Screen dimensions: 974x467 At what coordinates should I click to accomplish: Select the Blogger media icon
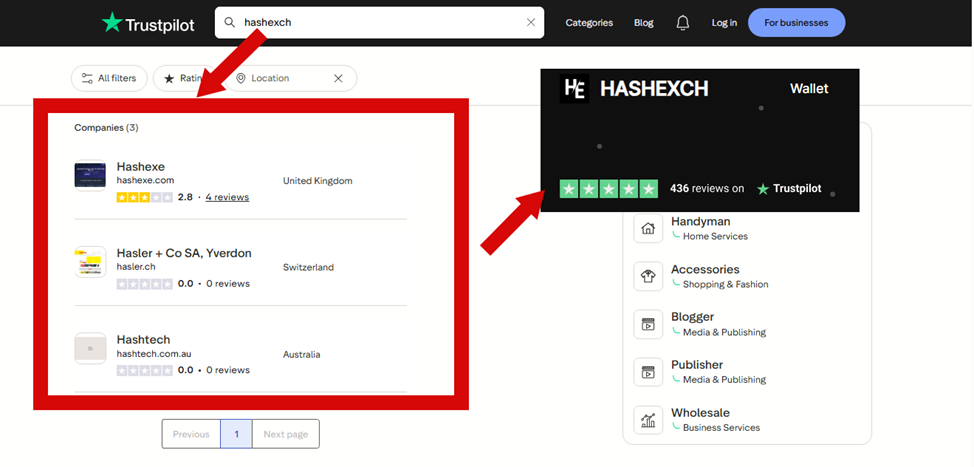pyautogui.click(x=648, y=324)
